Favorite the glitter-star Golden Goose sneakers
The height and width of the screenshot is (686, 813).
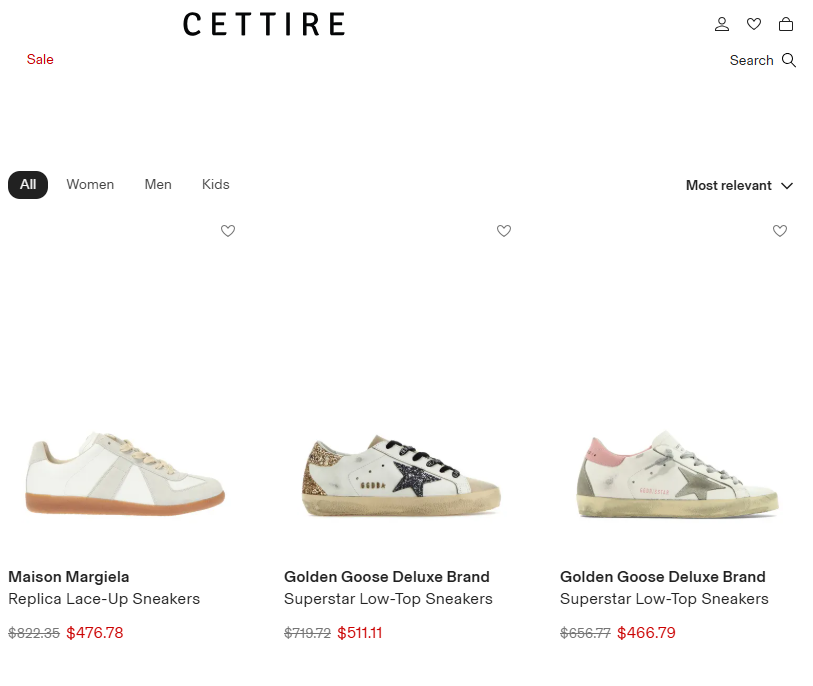(x=504, y=231)
